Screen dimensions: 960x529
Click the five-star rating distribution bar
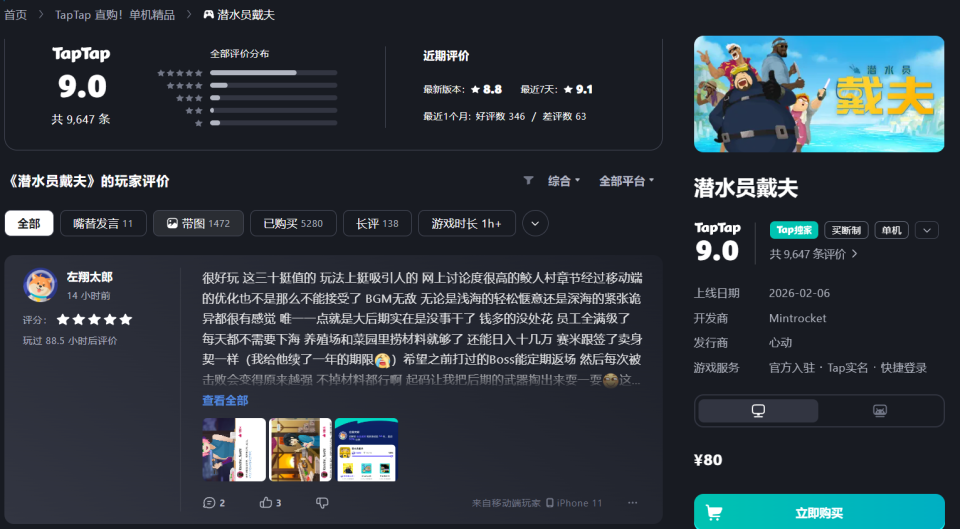tap(274, 73)
